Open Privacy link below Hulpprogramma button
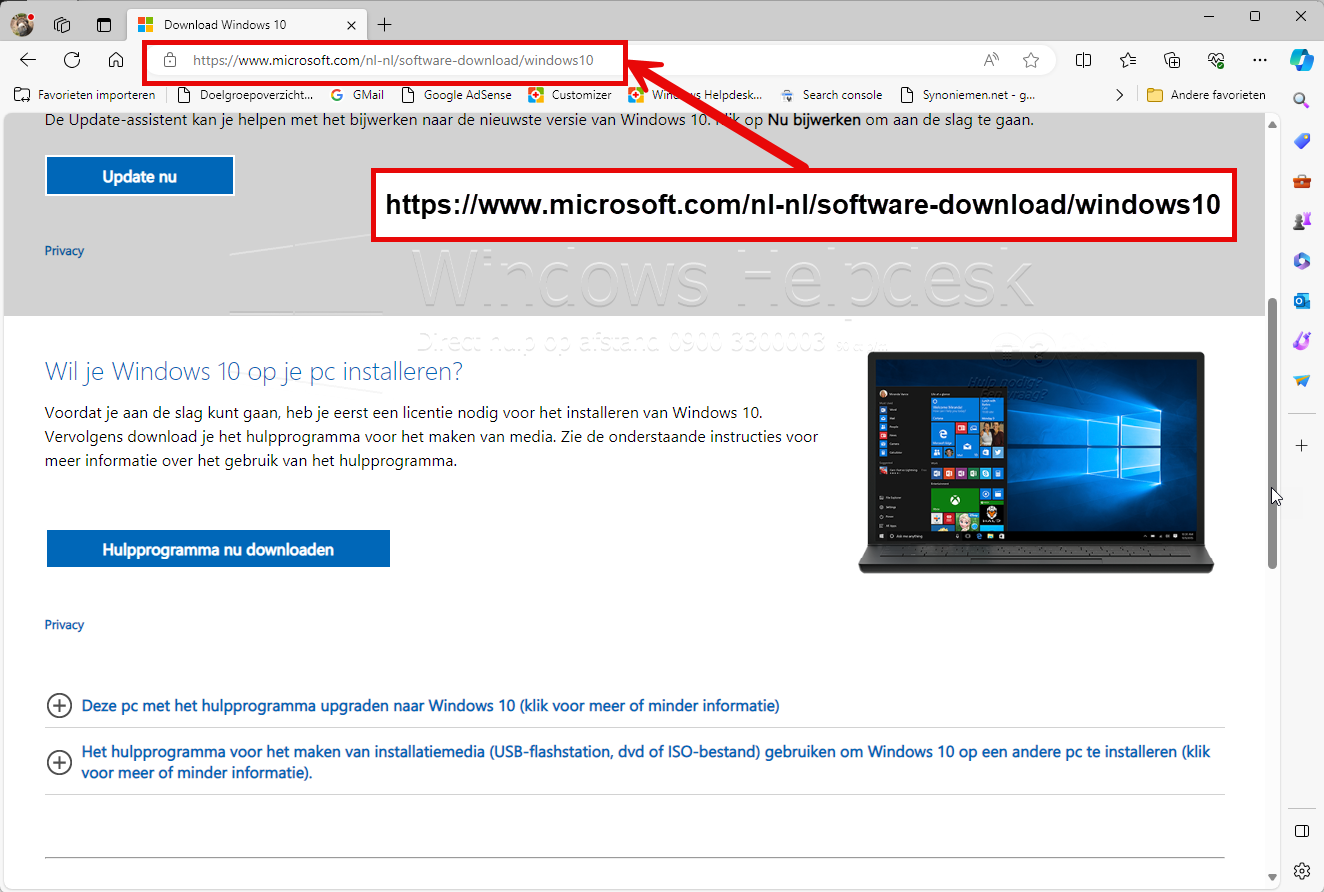 tap(64, 625)
